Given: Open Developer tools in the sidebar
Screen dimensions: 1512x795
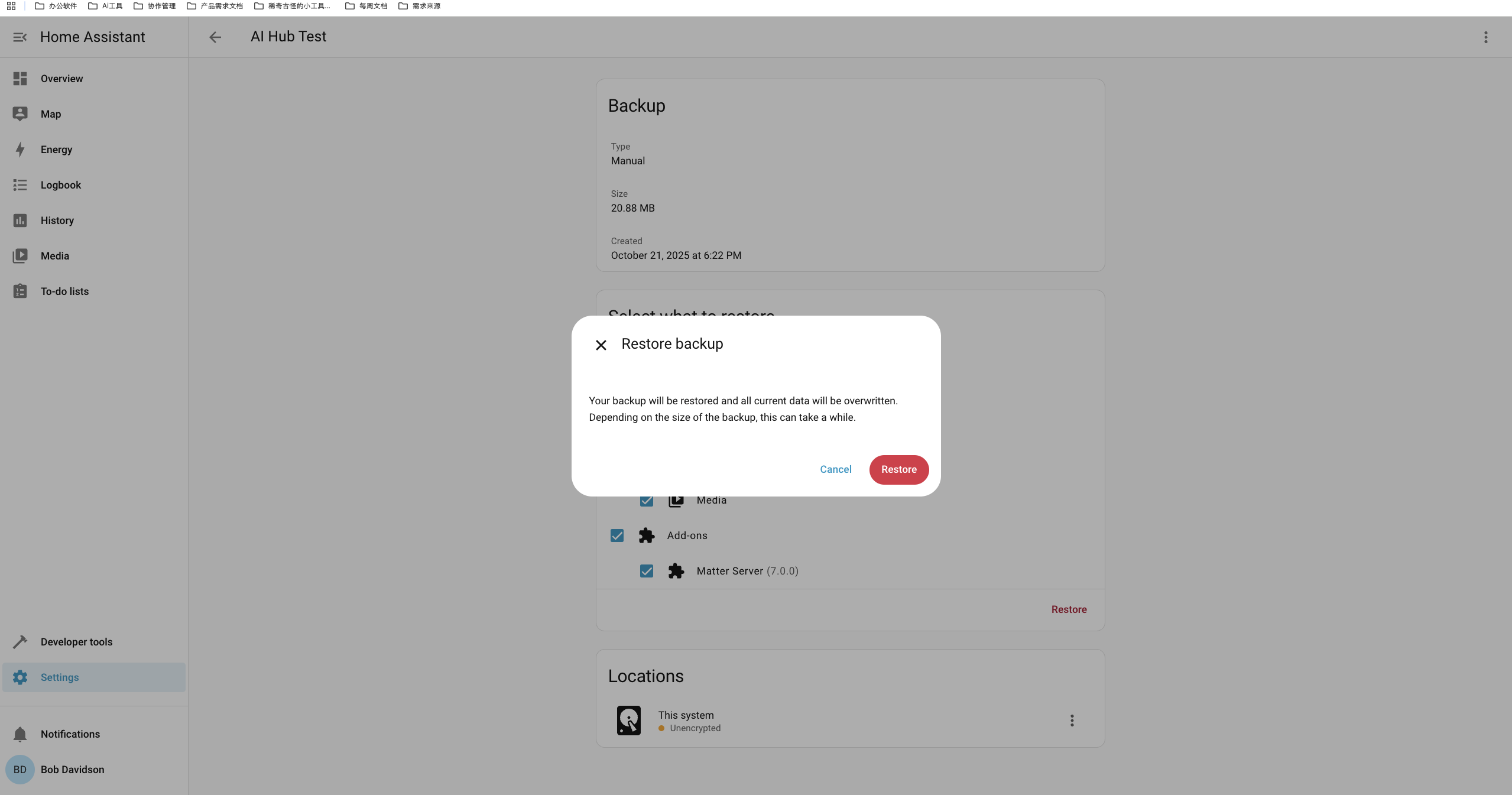Looking at the screenshot, I should (x=94, y=642).
